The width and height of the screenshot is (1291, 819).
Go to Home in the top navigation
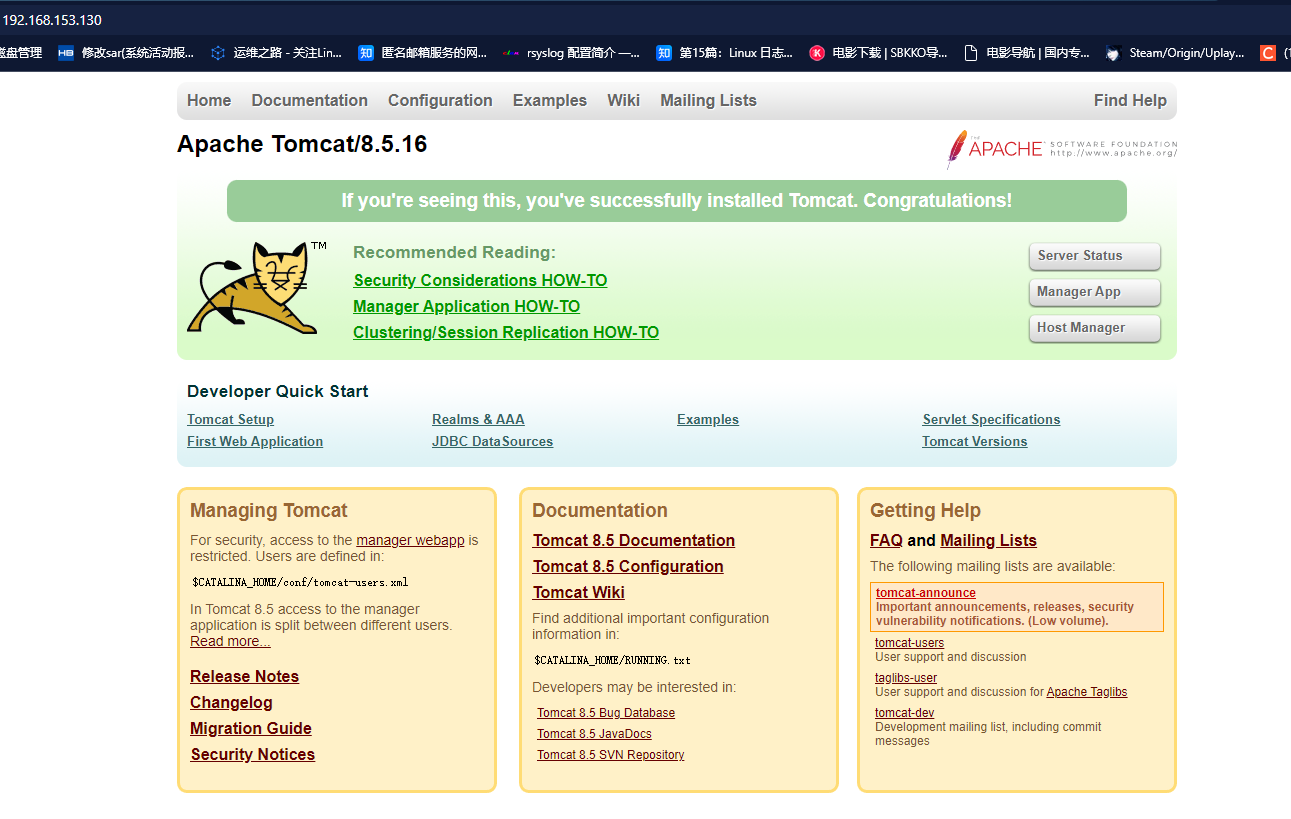coord(209,100)
